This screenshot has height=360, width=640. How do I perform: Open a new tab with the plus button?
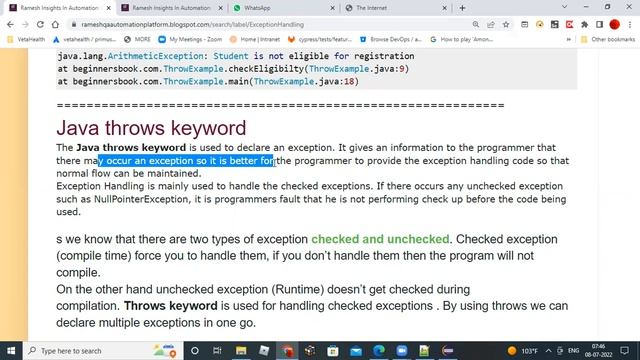point(462,8)
